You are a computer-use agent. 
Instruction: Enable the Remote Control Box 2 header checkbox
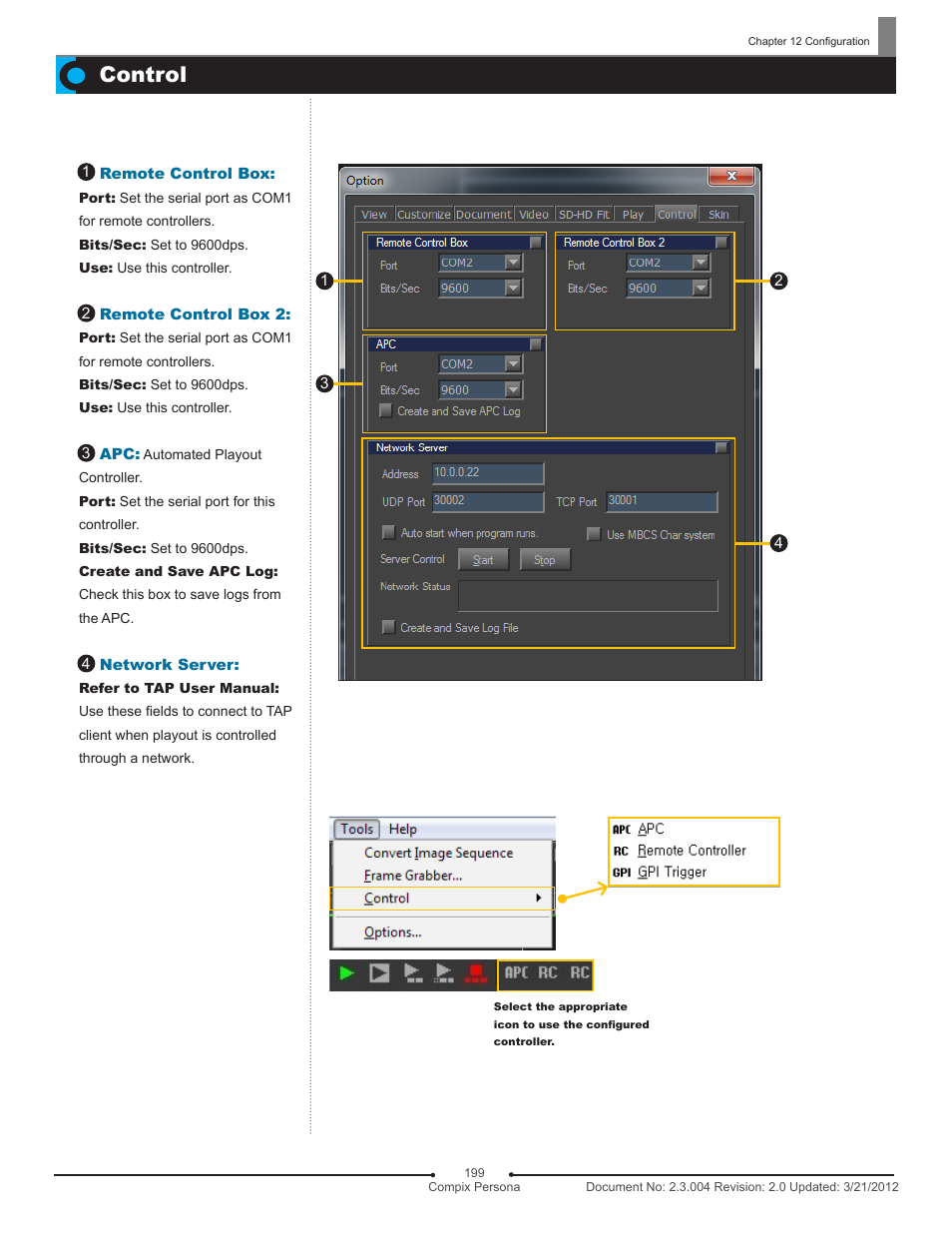pos(721,243)
